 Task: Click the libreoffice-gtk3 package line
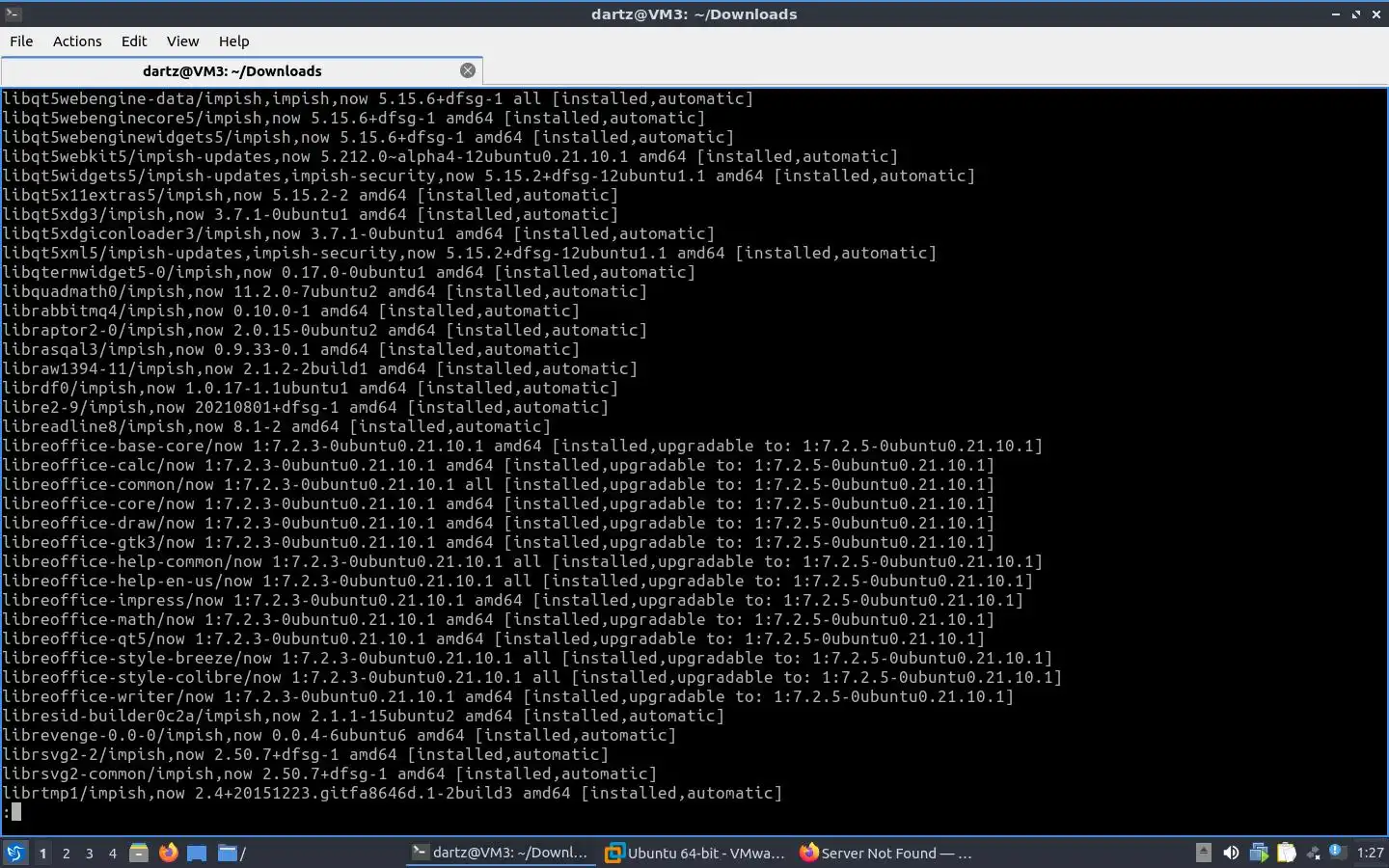point(499,542)
